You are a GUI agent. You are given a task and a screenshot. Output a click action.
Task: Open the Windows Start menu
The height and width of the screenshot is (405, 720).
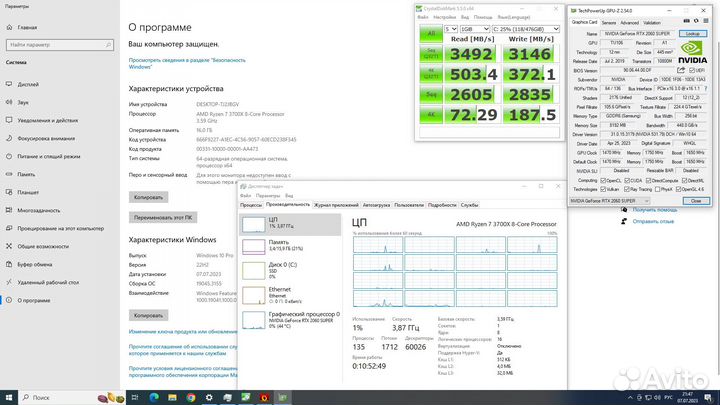point(8,397)
